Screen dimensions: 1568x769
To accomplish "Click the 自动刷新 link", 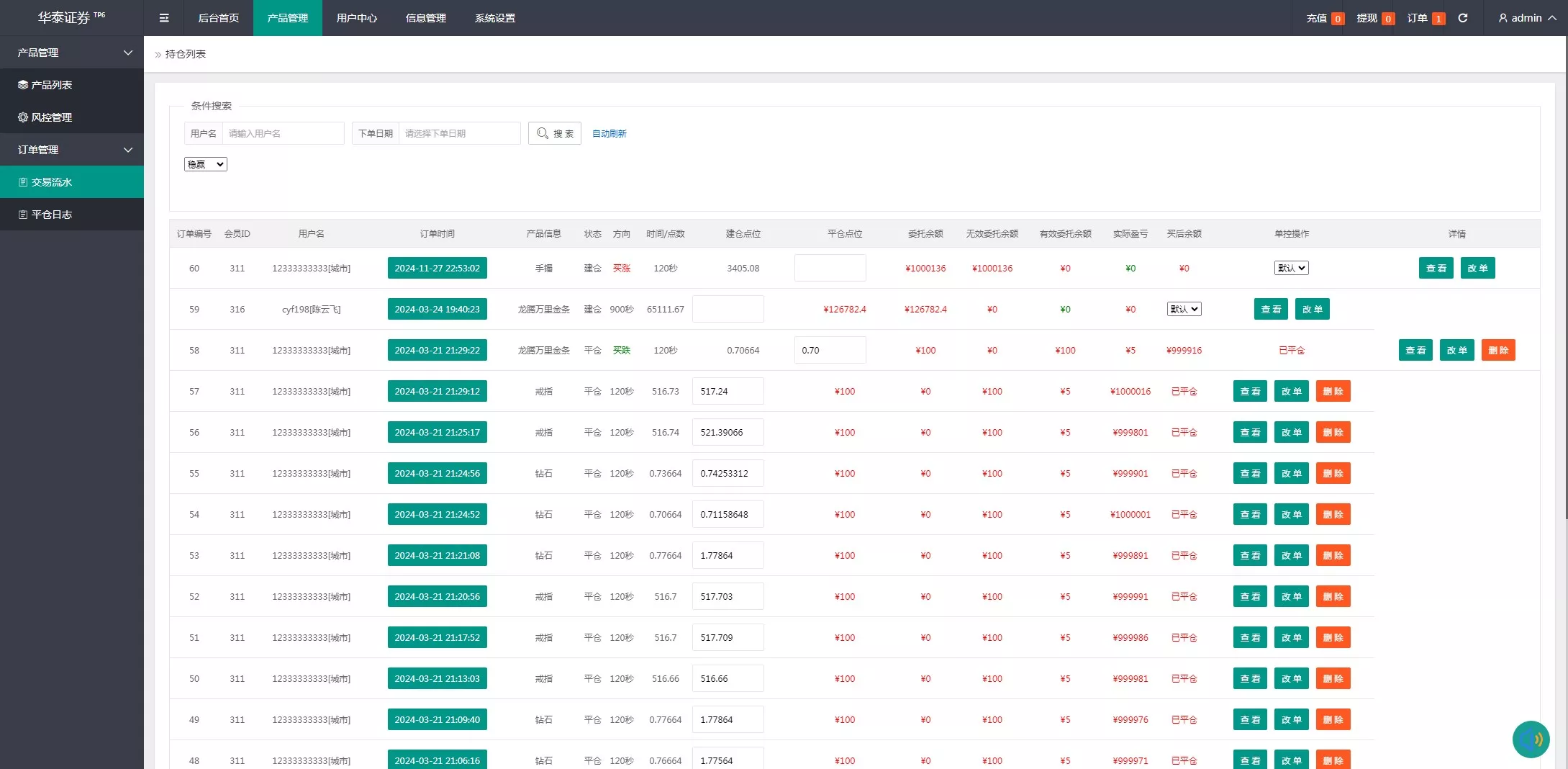I will (609, 133).
